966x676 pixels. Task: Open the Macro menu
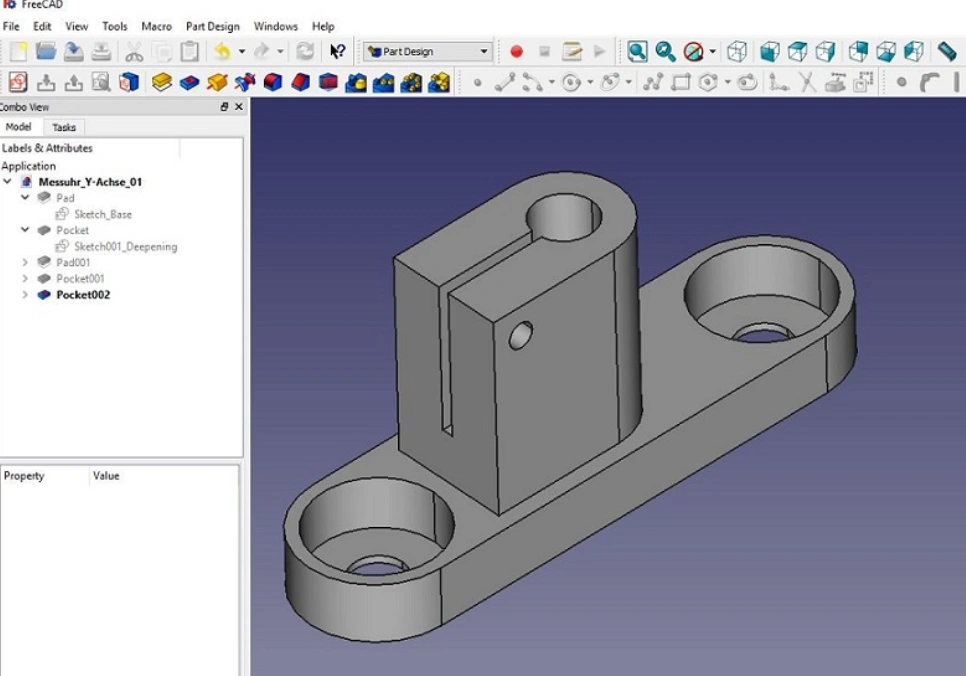pyautogui.click(x=156, y=26)
